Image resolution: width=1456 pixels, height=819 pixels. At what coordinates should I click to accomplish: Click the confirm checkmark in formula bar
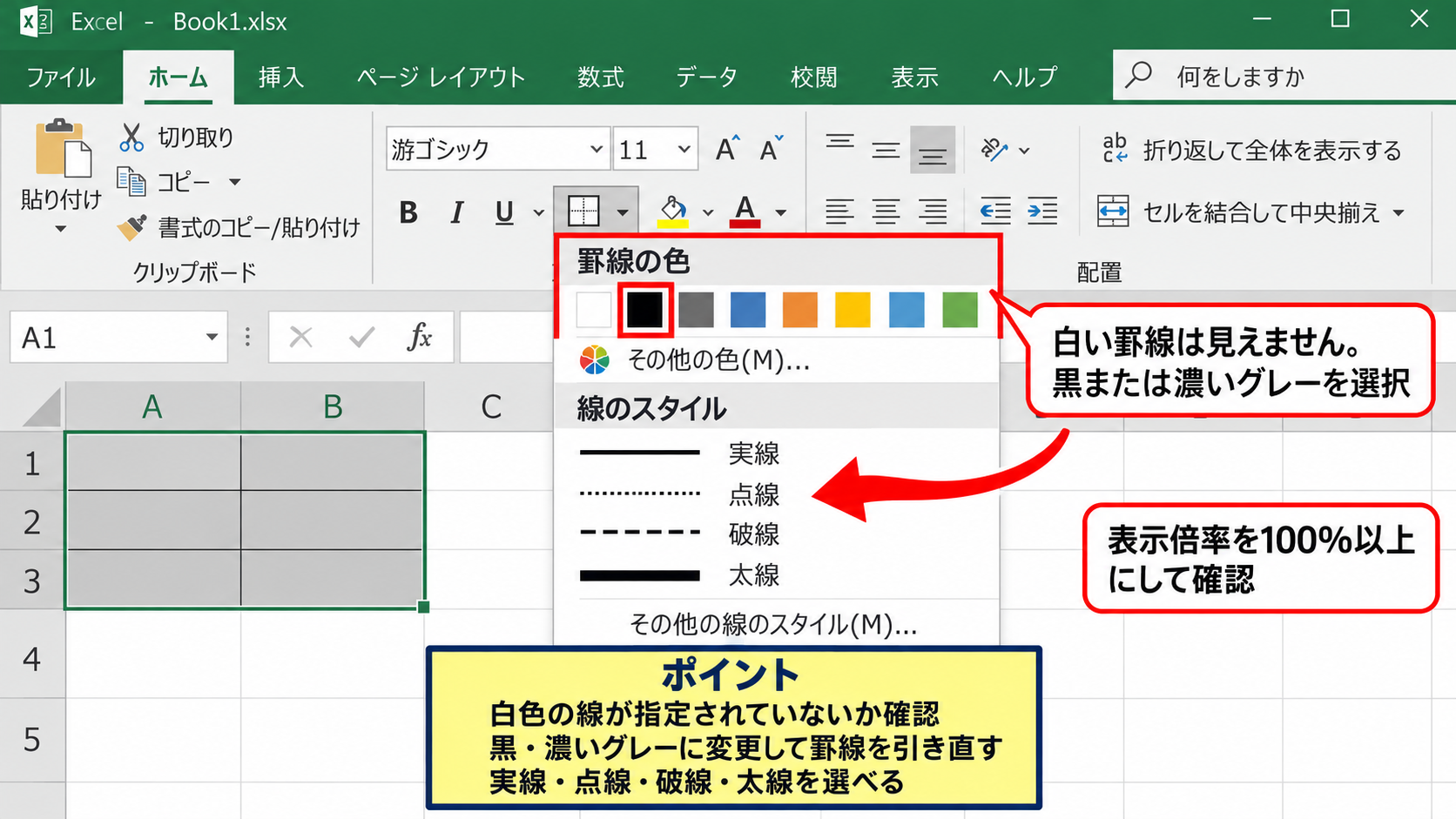(x=361, y=337)
